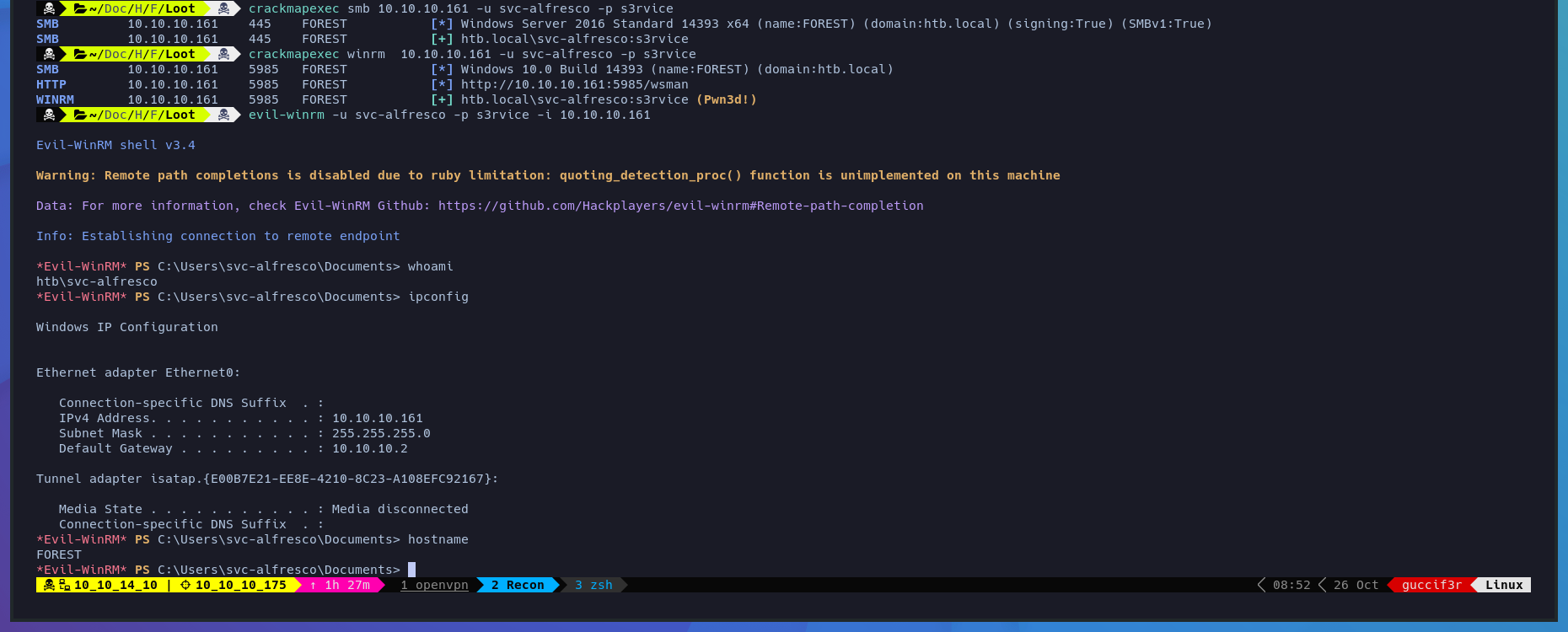Switch to tmux window '1 openvpn'
This screenshot has height=632, width=1568.
pyautogui.click(x=434, y=585)
